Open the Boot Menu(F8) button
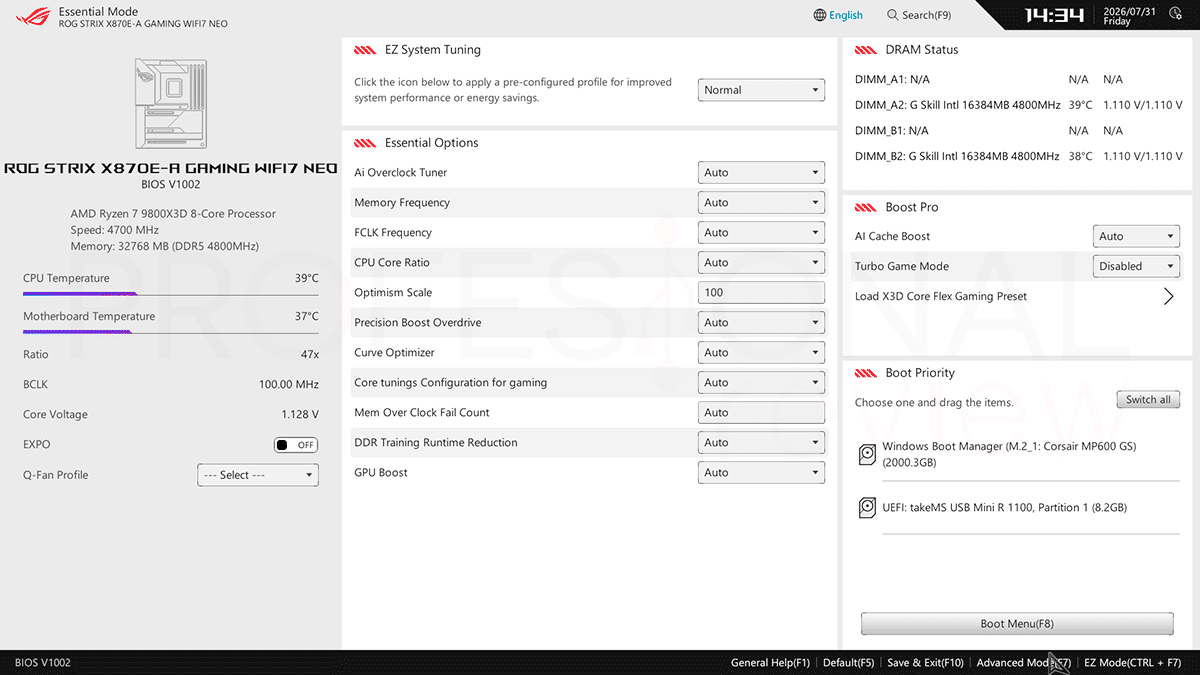Screen dimensions: 1200x675 [x=1017, y=624]
